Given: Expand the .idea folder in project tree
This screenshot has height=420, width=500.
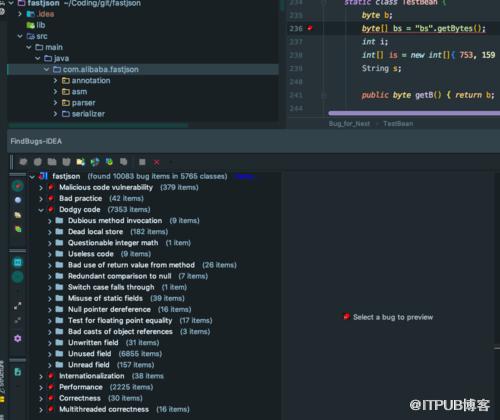Looking at the screenshot, I should click(20, 14).
